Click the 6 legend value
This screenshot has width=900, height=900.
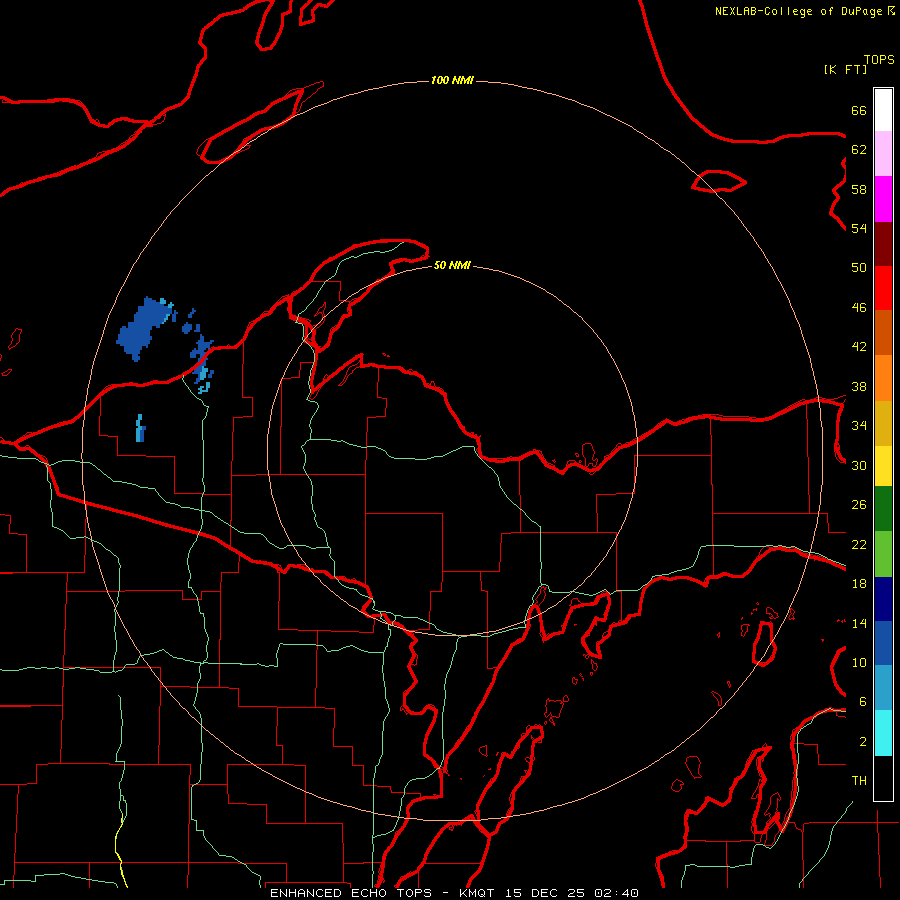(x=863, y=702)
